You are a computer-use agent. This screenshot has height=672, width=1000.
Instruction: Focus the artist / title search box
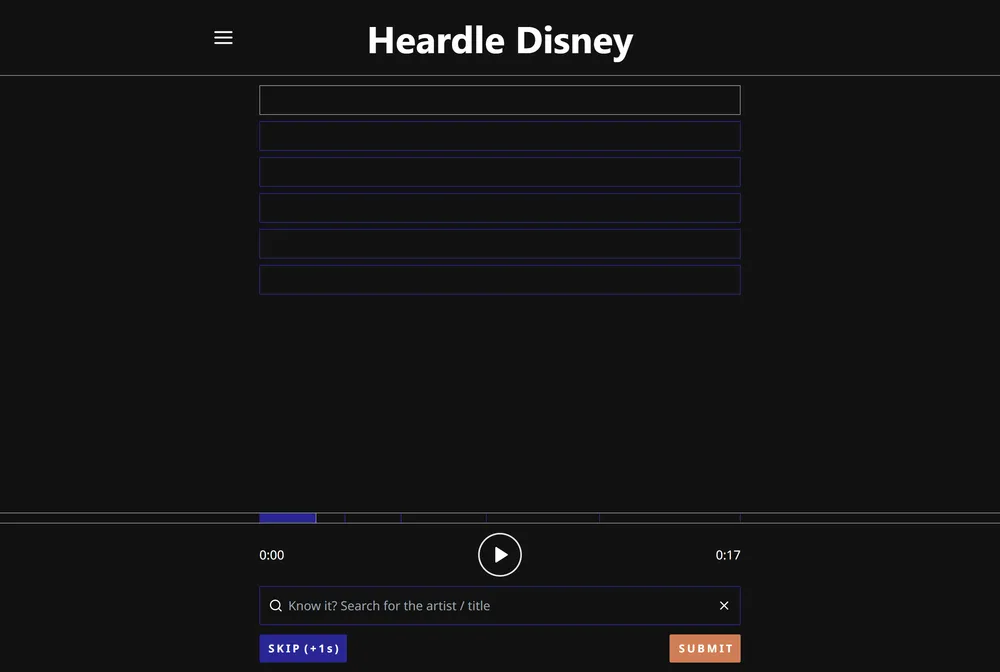coord(500,606)
